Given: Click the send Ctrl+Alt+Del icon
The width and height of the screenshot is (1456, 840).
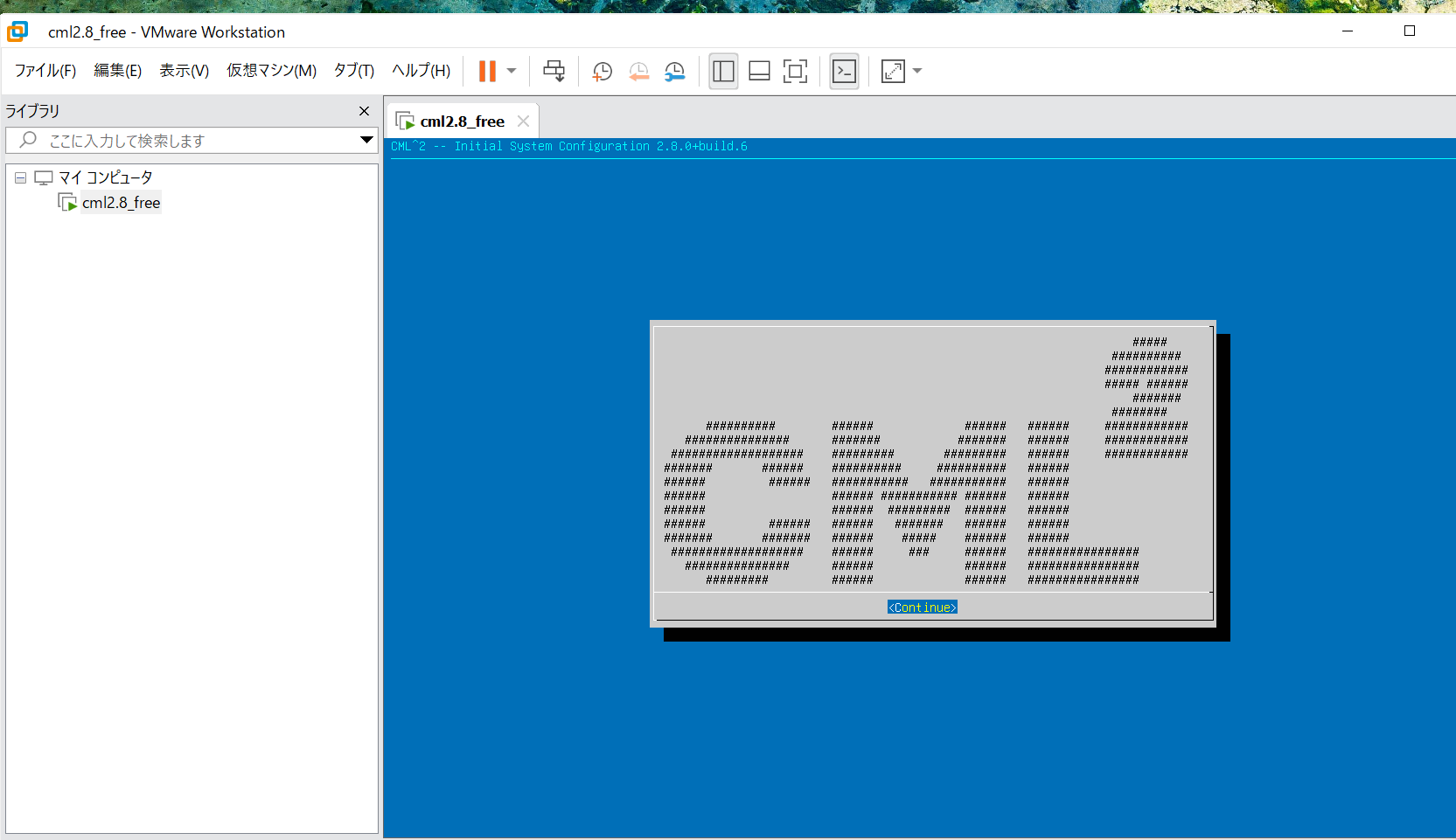Looking at the screenshot, I should click(554, 71).
